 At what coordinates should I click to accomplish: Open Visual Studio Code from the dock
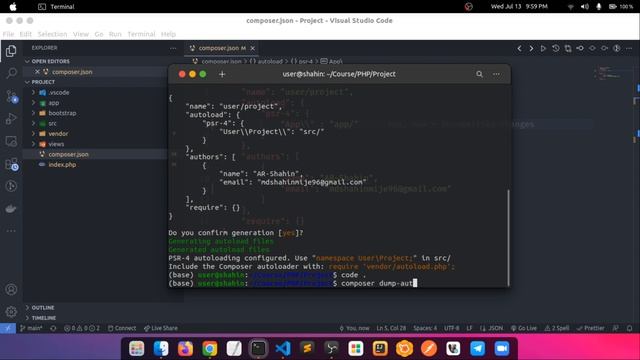(x=282, y=348)
